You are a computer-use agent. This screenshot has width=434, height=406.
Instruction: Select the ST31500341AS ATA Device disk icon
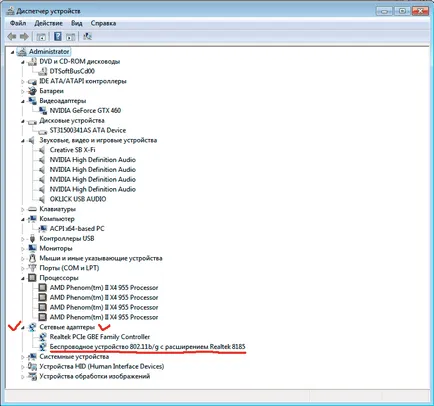pos(43,131)
